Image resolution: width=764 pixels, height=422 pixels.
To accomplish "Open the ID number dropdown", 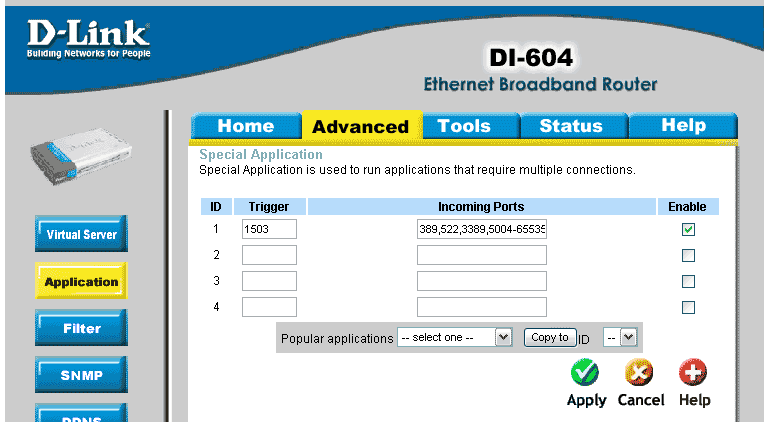I will pyautogui.click(x=620, y=337).
